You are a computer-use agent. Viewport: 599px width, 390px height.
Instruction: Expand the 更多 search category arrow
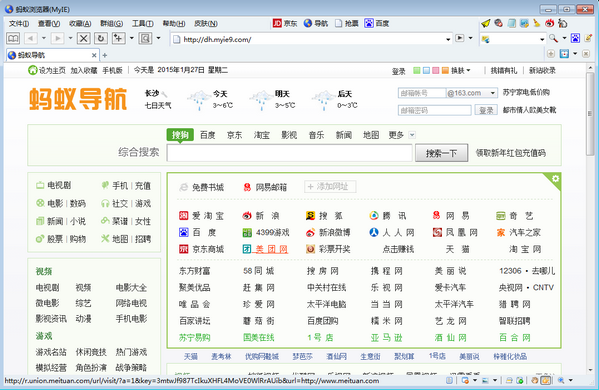coord(412,135)
